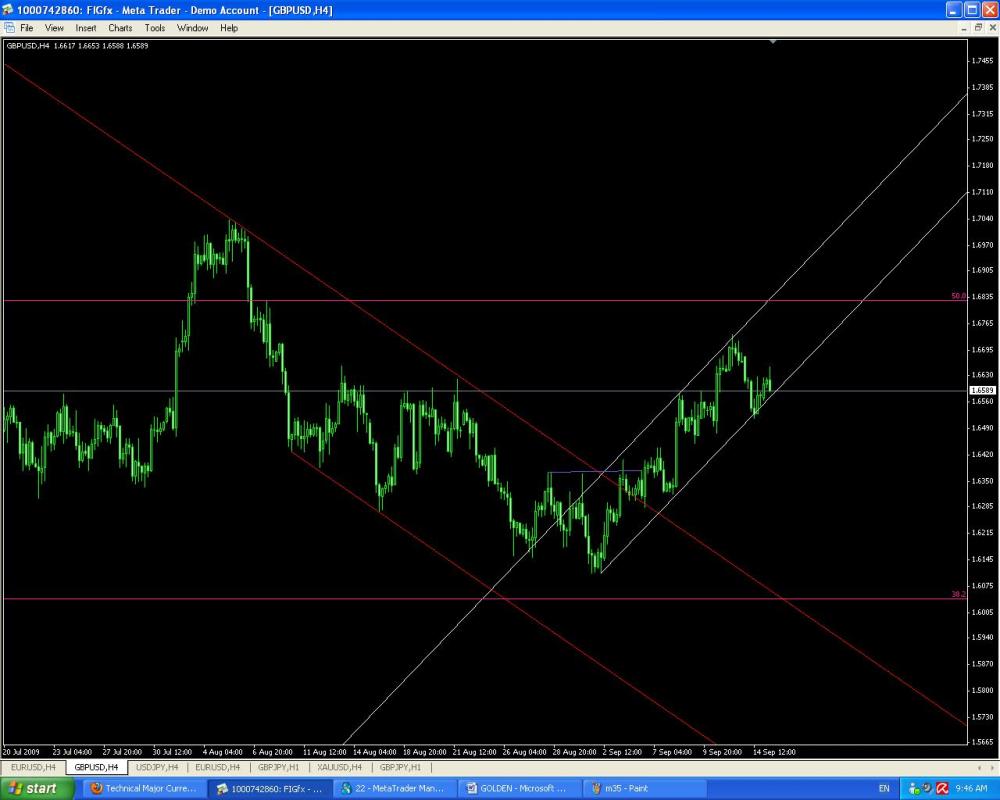Image resolution: width=1000 pixels, height=800 pixels.
Task: Open the Window menu
Action: [x=192, y=28]
